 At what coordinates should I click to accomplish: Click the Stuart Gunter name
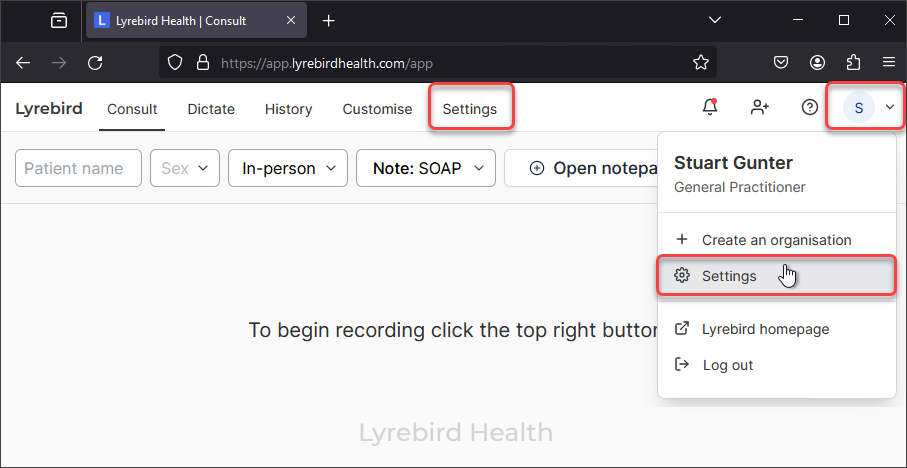(733, 163)
